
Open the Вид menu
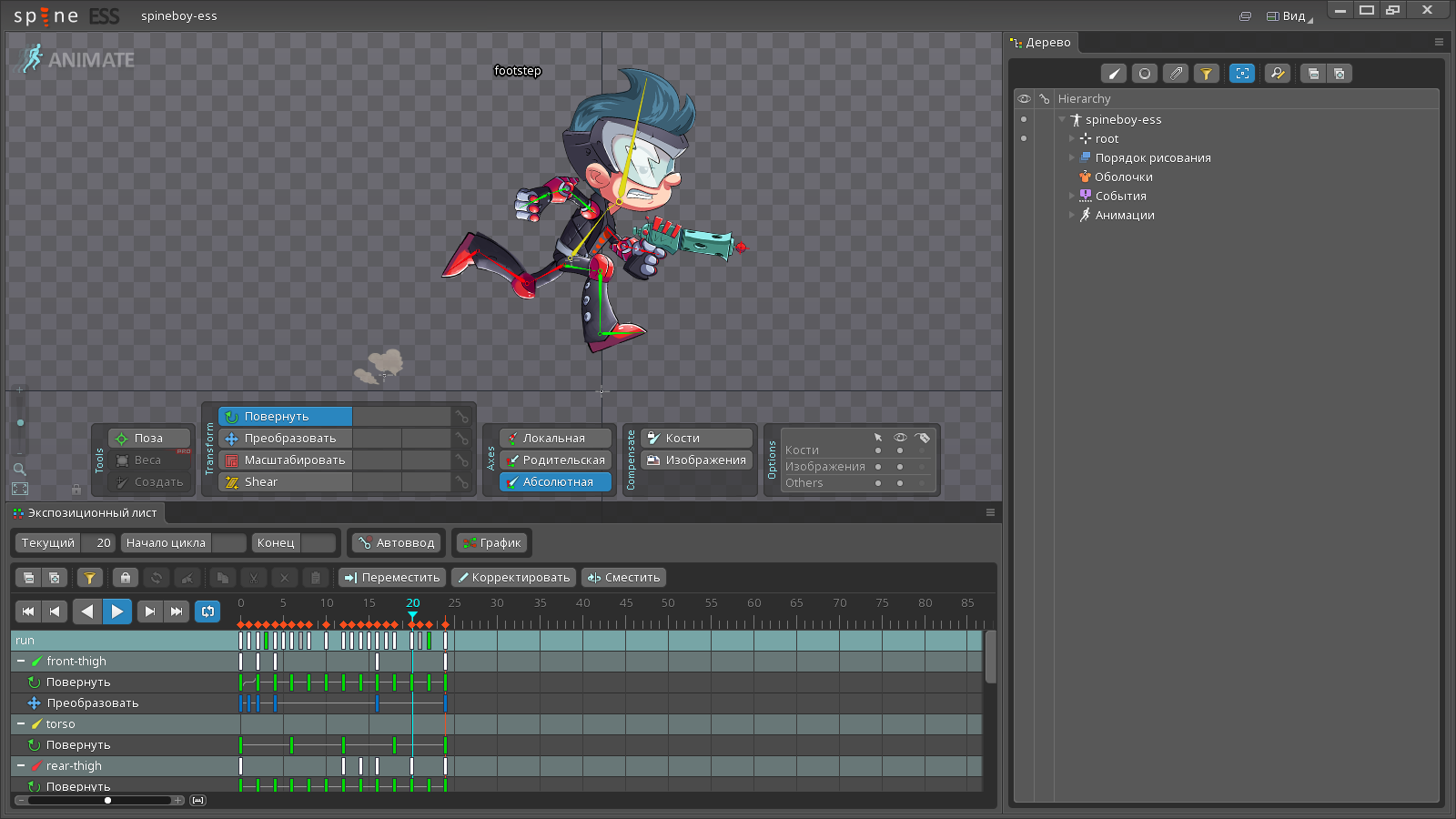(x=1289, y=16)
